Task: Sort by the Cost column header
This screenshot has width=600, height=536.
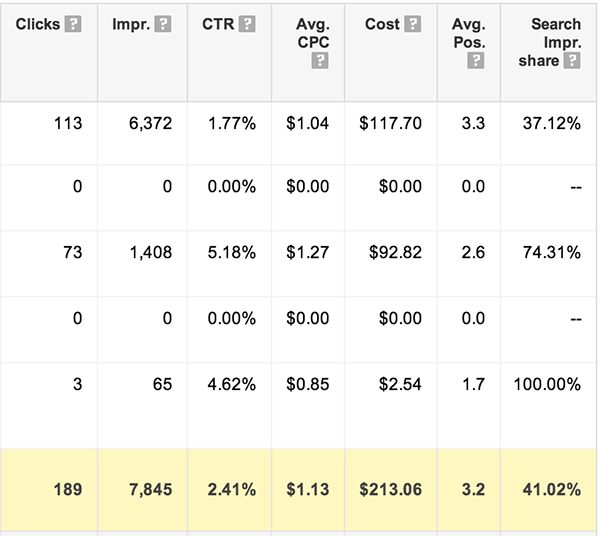Action: point(382,24)
